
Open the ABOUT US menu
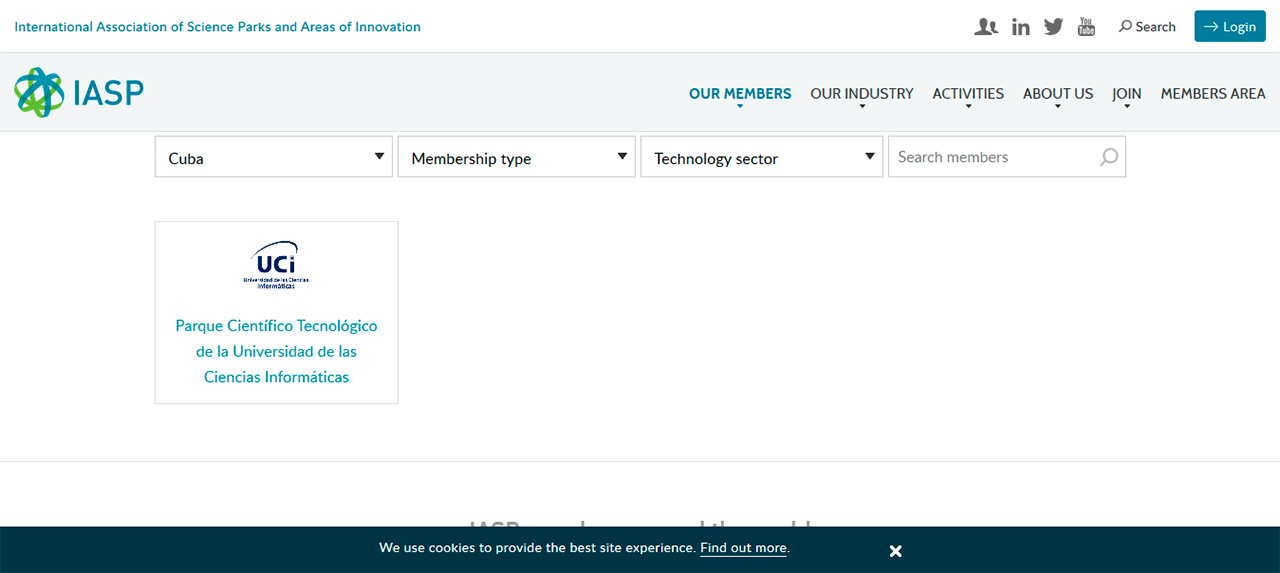[x=1058, y=94]
